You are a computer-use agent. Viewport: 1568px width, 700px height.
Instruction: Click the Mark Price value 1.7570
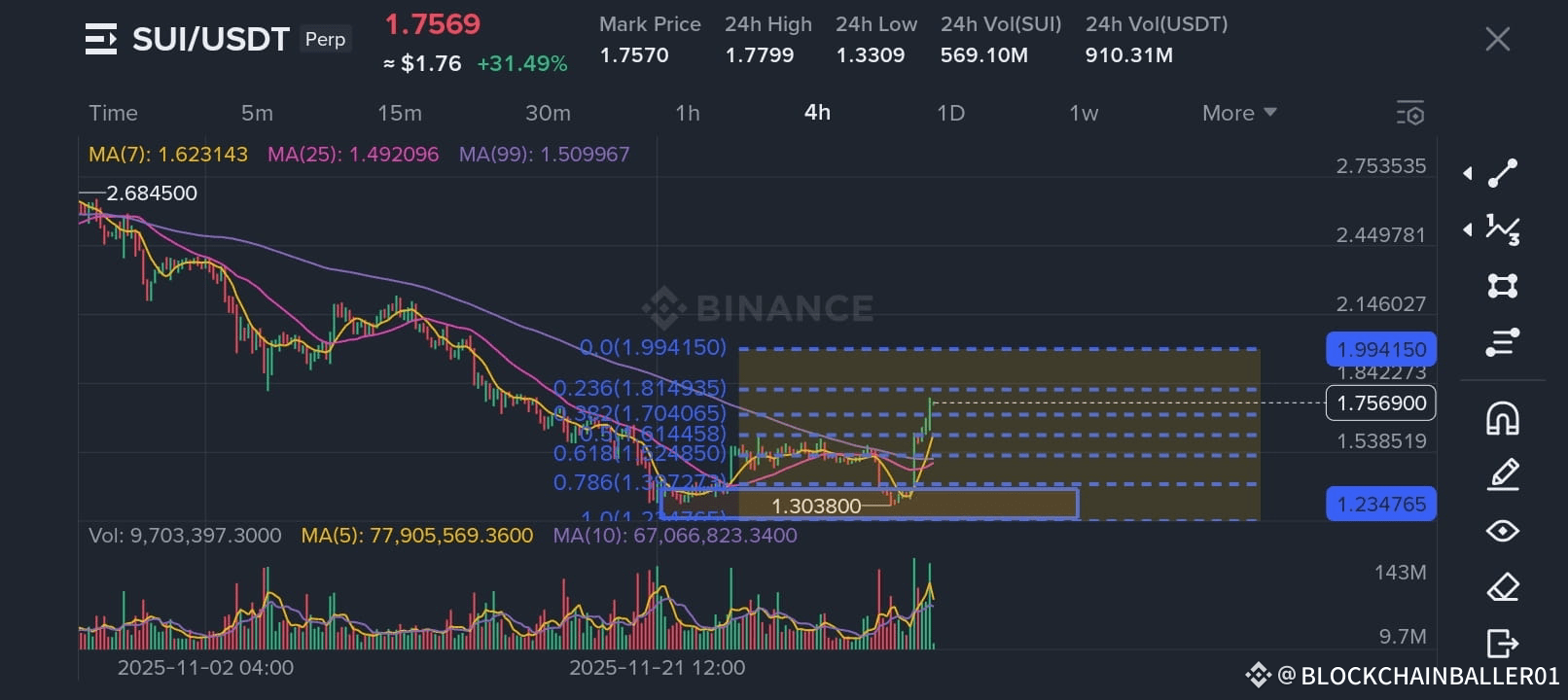pos(634,55)
